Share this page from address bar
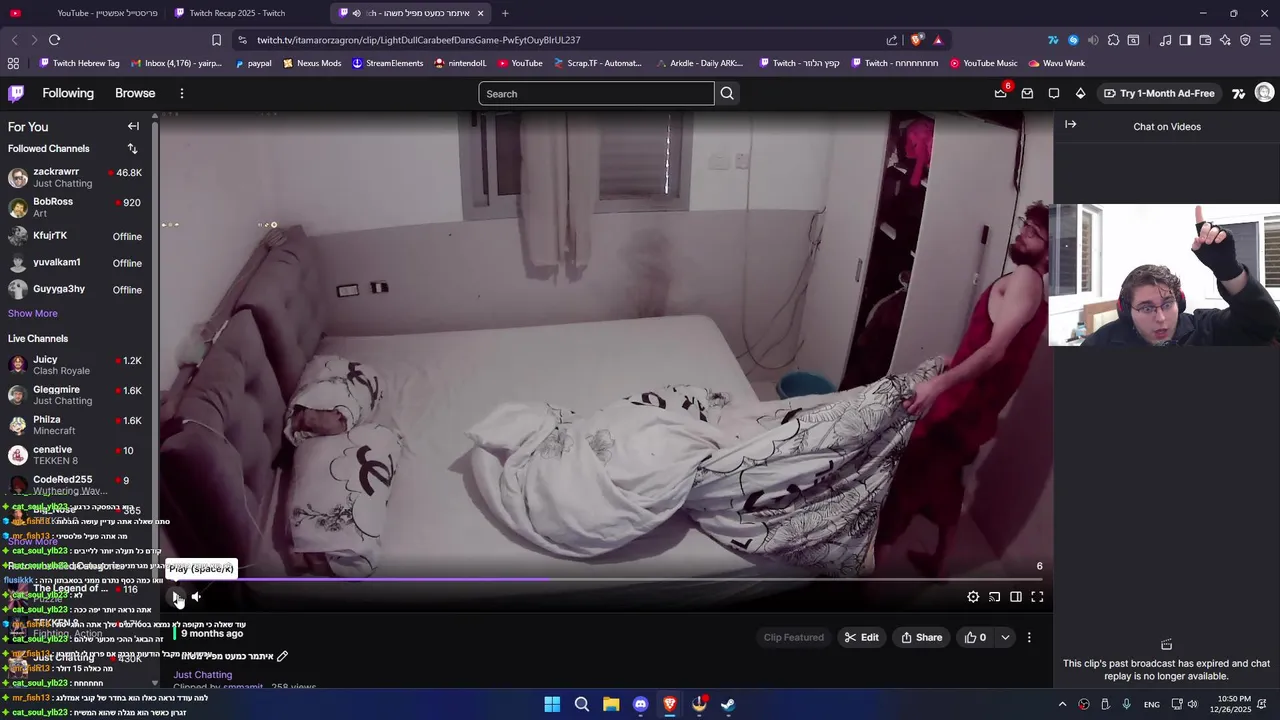Viewport: 1280px width, 720px height. coord(892,40)
